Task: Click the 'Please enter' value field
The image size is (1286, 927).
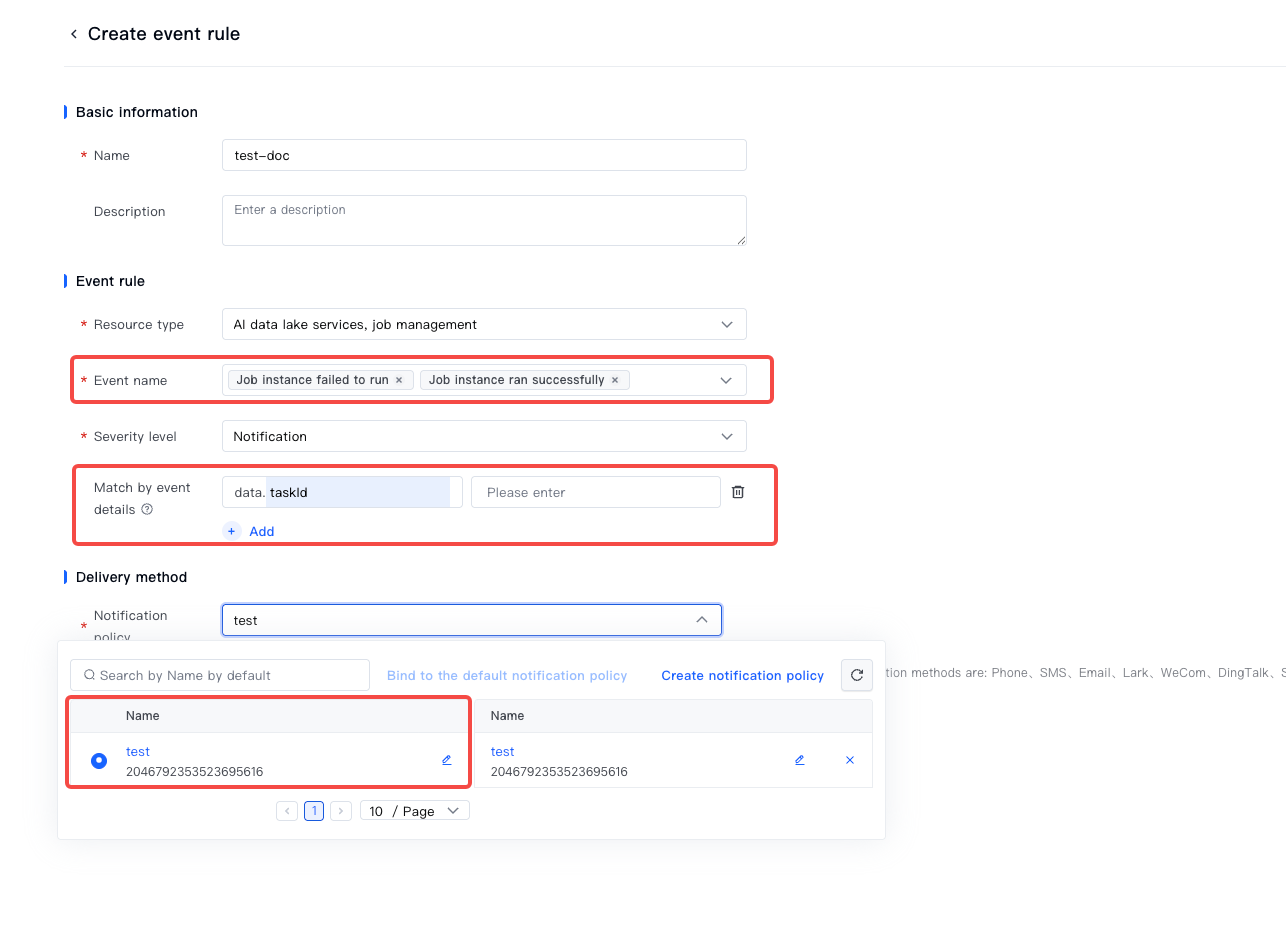Action: point(596,492)
